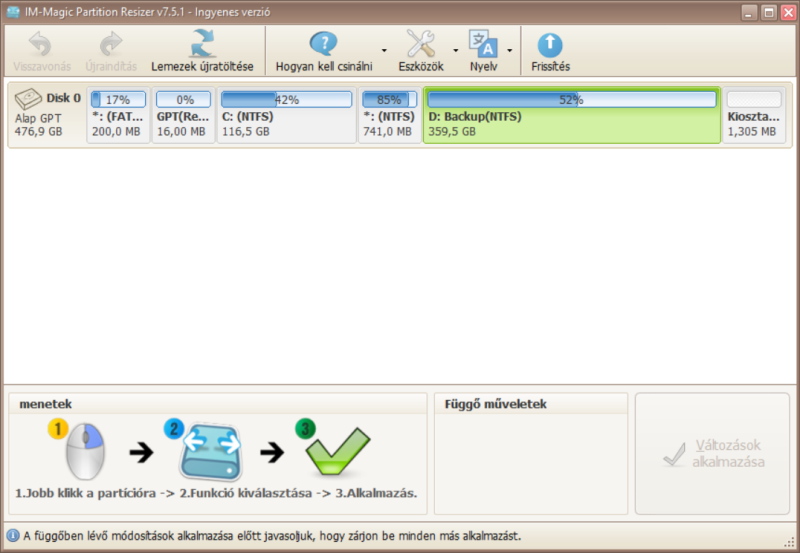Click the step instructions text 1.Jobb klikk

216,493
